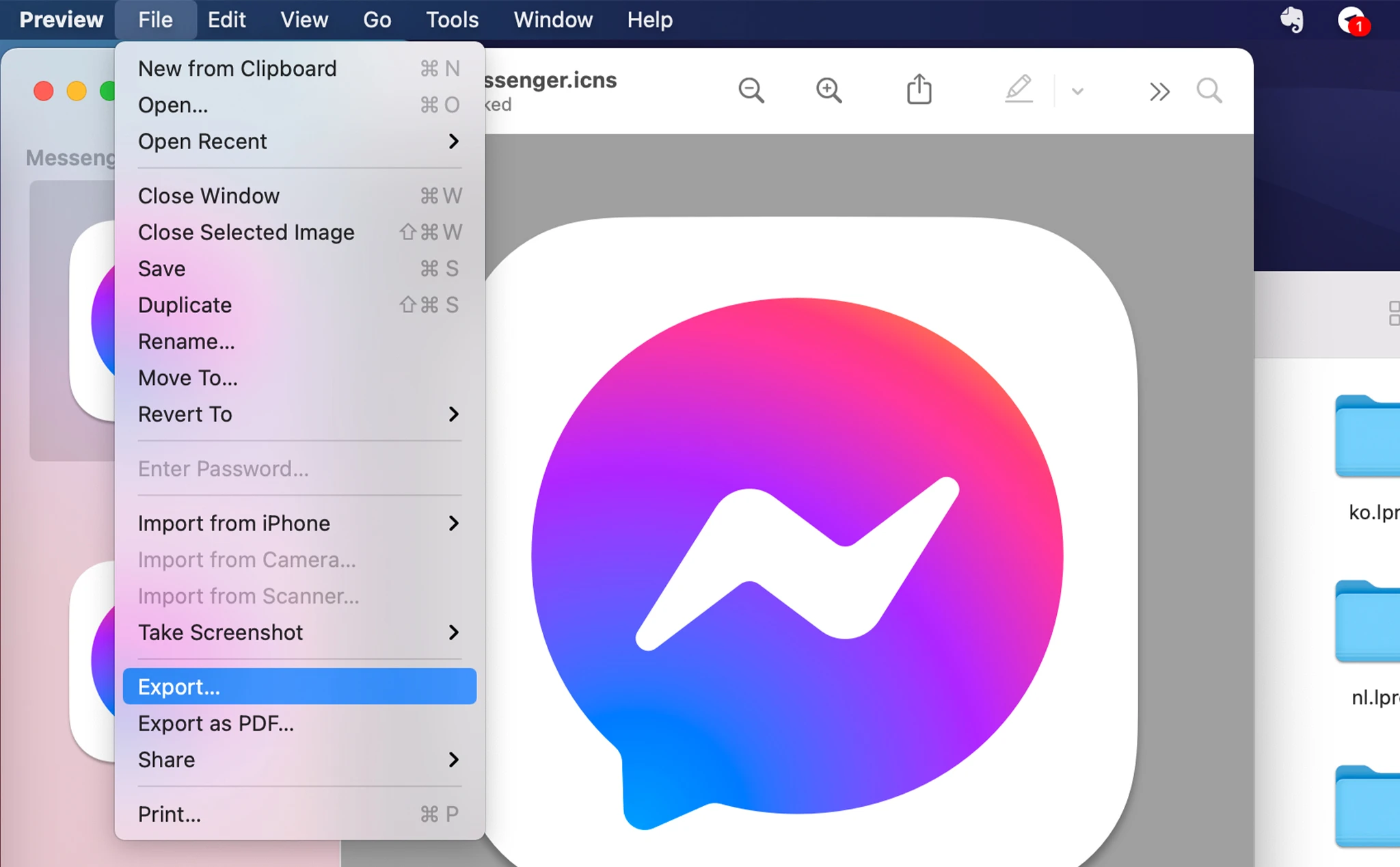The width and height of the screenshot is (1400, 867).
Task: Click the zoom in magnifier icon
Action: coord(829,90)
